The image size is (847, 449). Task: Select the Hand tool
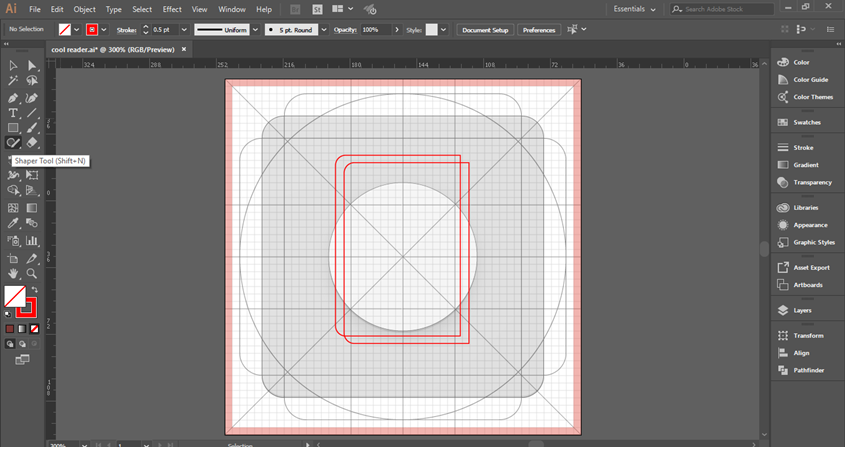13,273
